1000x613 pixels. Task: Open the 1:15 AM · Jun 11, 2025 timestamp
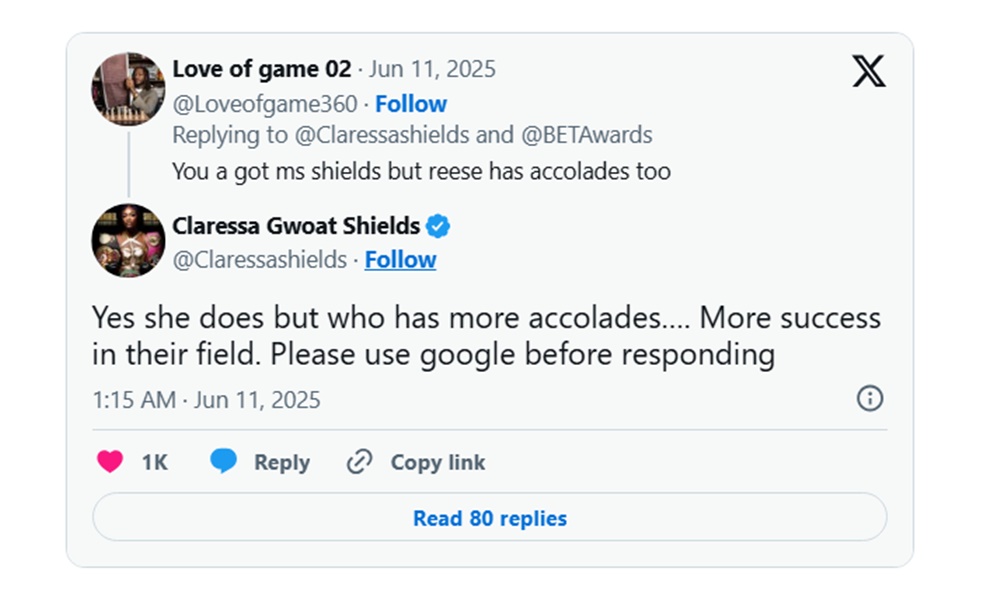[x=206, y=400]
